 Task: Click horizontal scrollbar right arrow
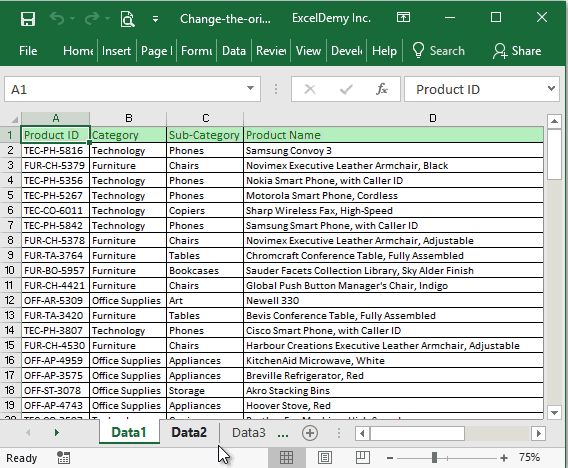[538, 433]
